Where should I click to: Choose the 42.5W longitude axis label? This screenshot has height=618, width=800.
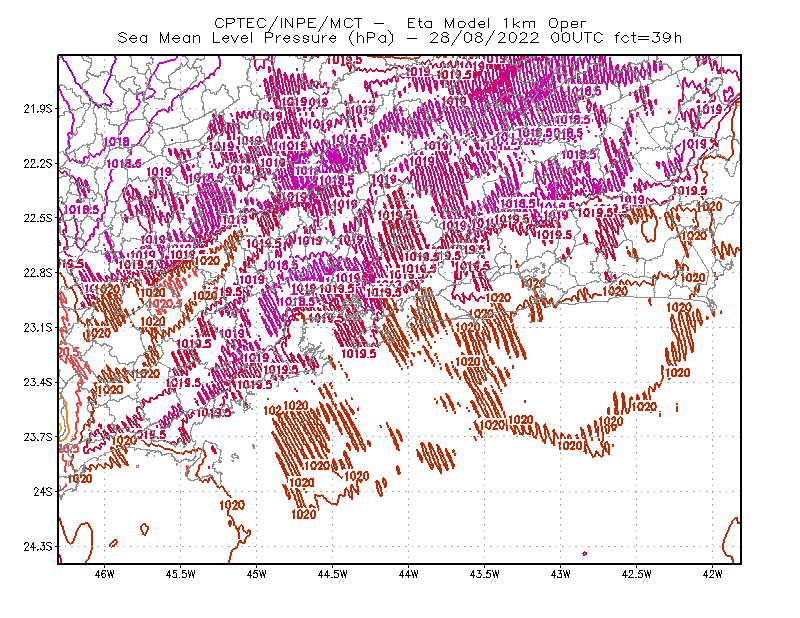(637, 574)
